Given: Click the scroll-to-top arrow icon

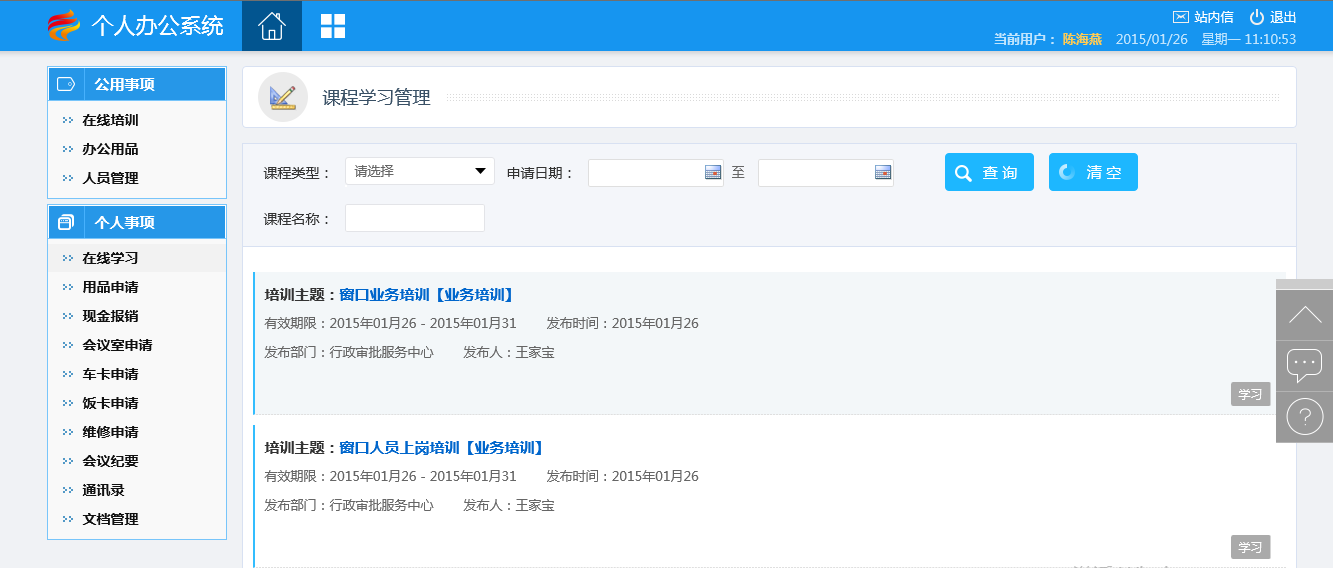Looking at the screenshot, I should pos(1304,315).
